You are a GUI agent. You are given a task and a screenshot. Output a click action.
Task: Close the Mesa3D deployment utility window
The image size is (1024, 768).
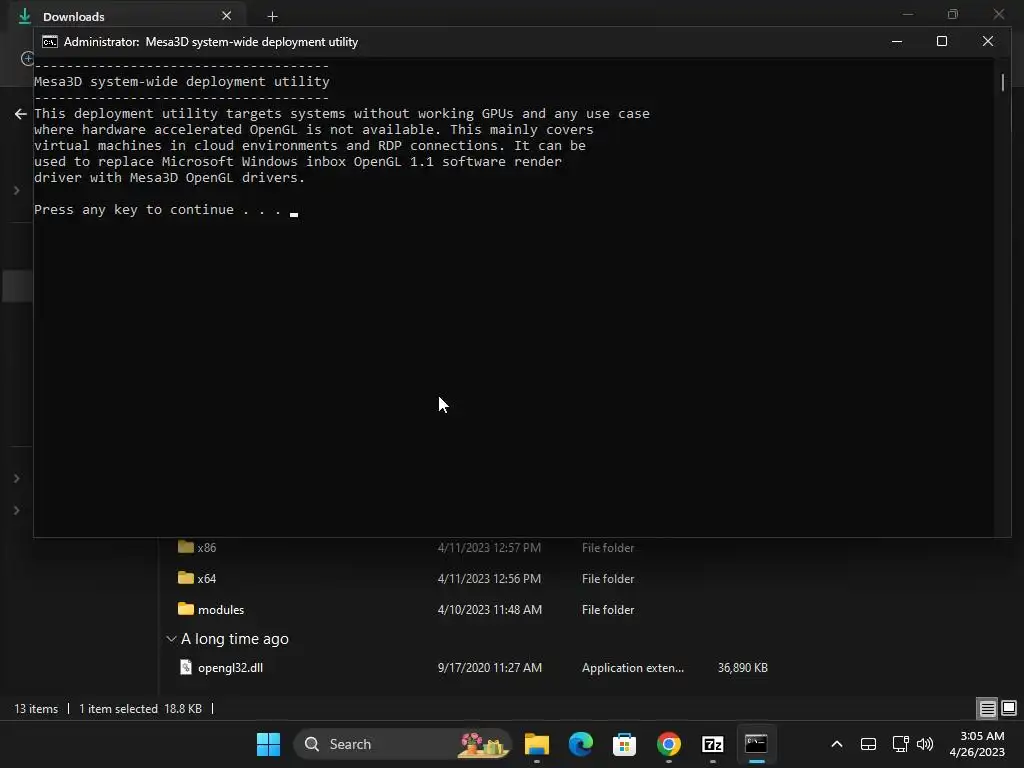(987, 41)
